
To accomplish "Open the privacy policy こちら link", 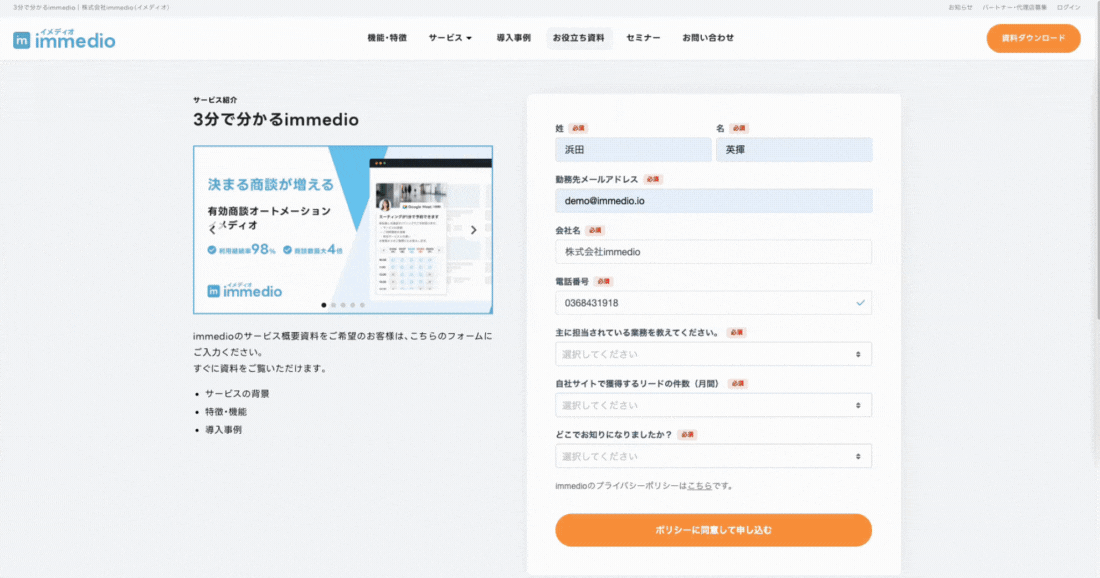I will [699, 486].
